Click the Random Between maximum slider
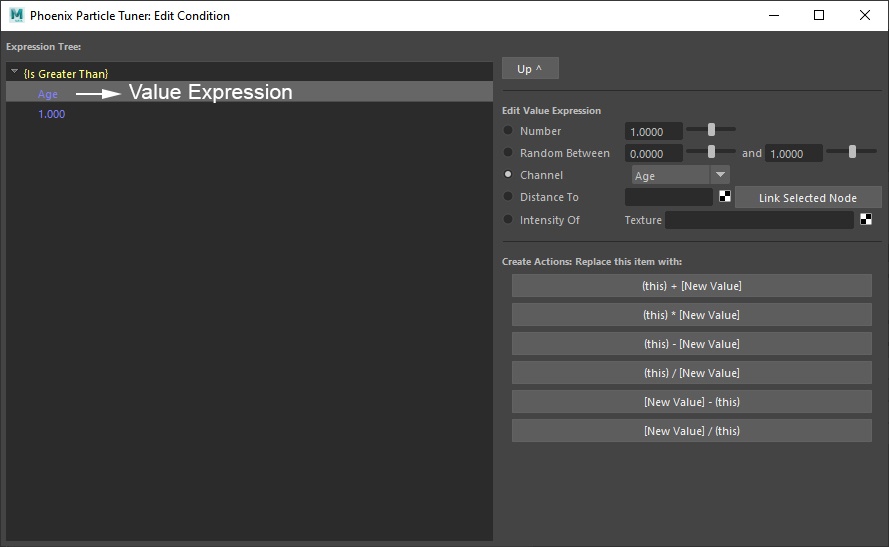The width and height of the screenshot is (889, 547). 852,151
